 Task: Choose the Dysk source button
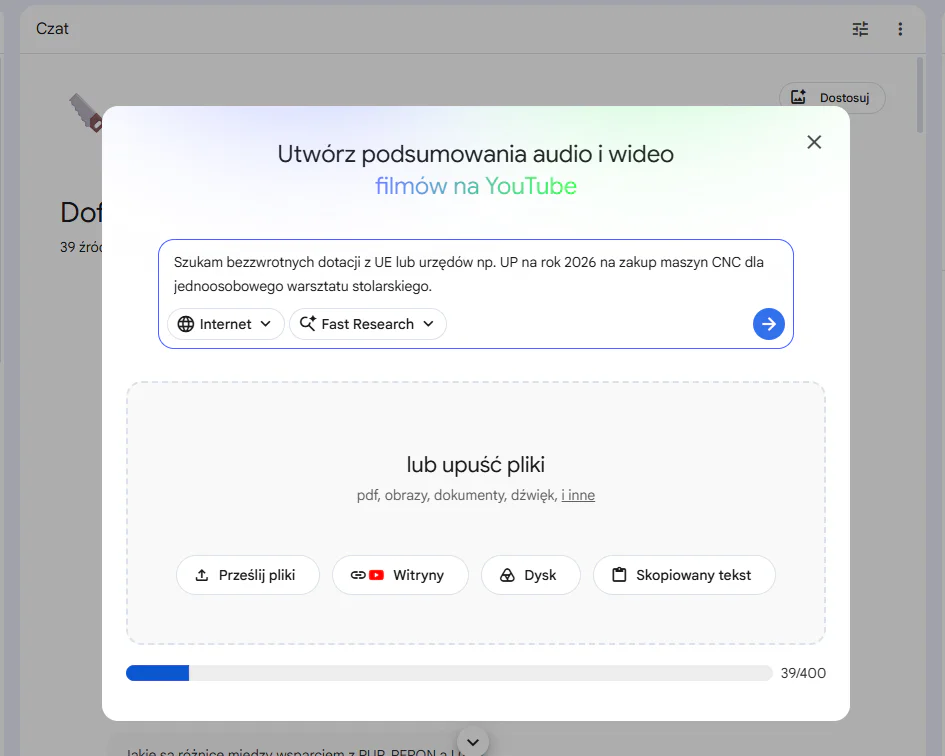[530, 575]
